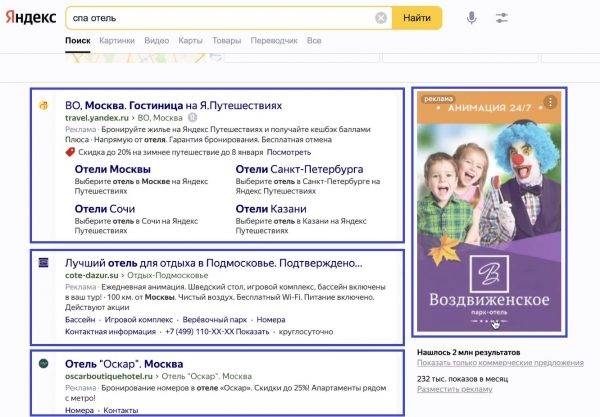Expand the Все services menu
Screen dimensions: 600x417
[314, 41]
